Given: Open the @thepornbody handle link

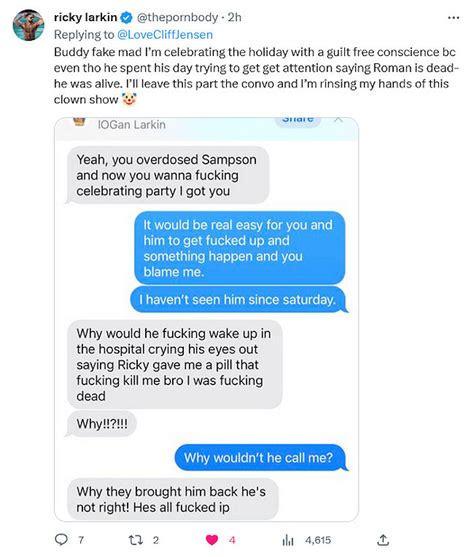Looking at the screenshot, I should (x=177, y=17).
